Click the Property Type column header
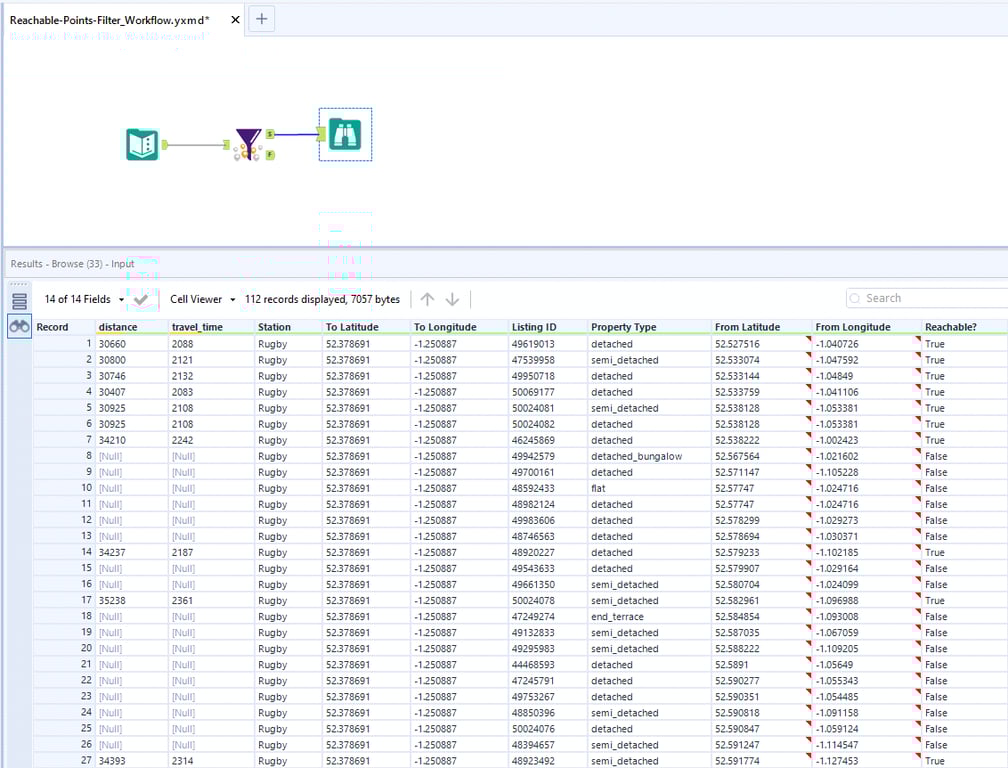 (623, 327)
